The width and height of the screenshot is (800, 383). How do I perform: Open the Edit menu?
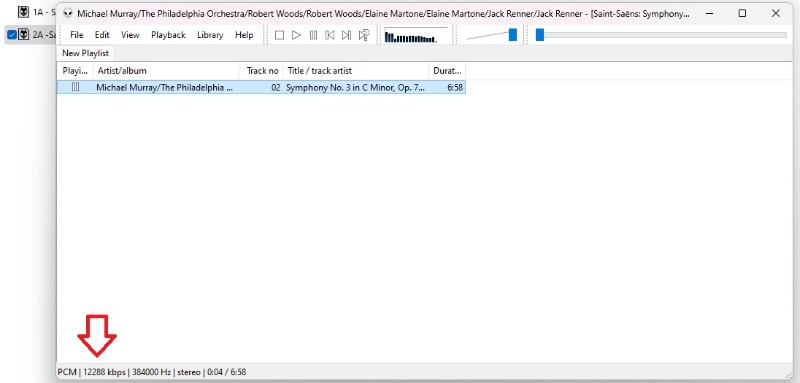tap(102, 35)
